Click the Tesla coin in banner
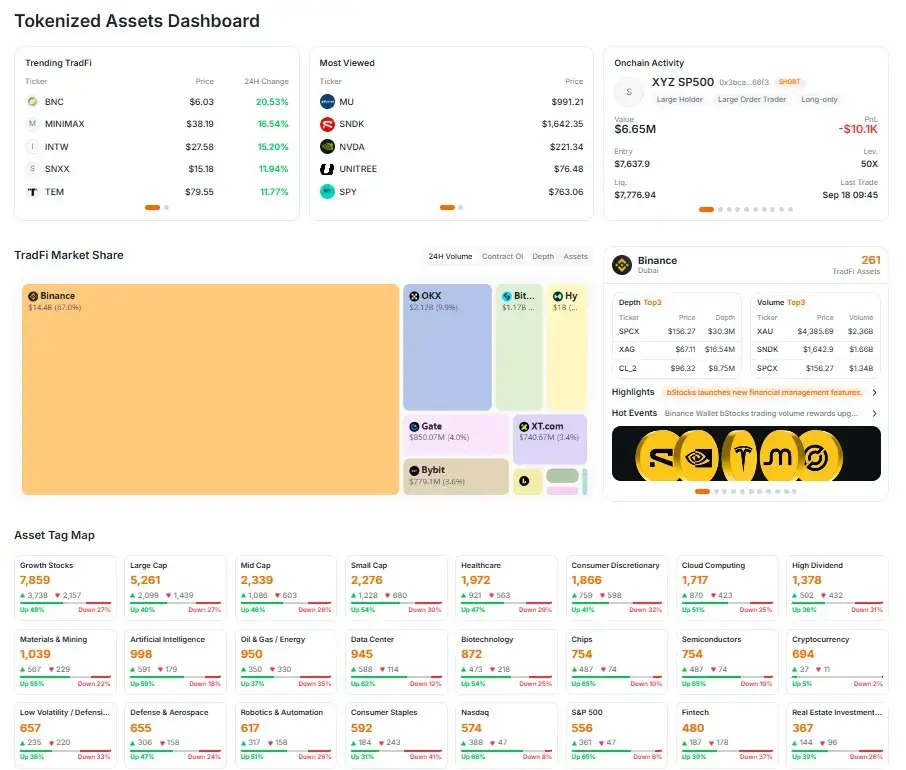Image resolution: width=906 pixels, height=770 pixels. pyautogui.click(x=742, y=457)
